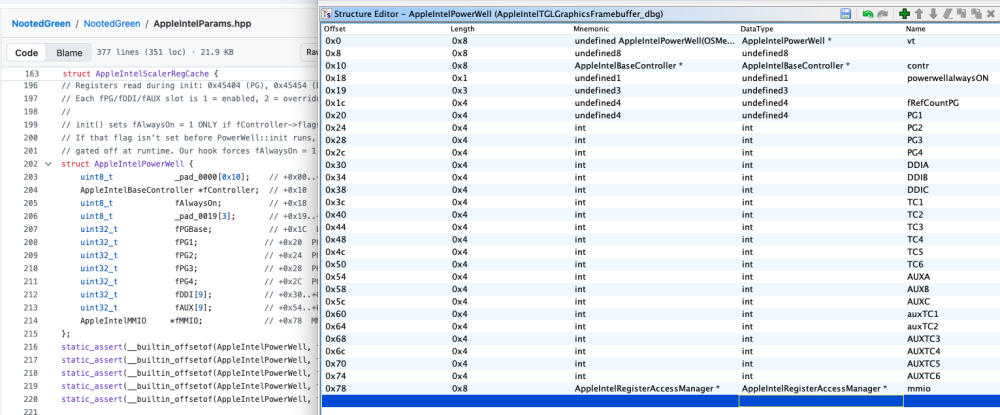Image resolution: width=1000 pixels, height=415 pixels.
Task: Click the 'undefined8' DataType cell
Action: coord(765,53)
